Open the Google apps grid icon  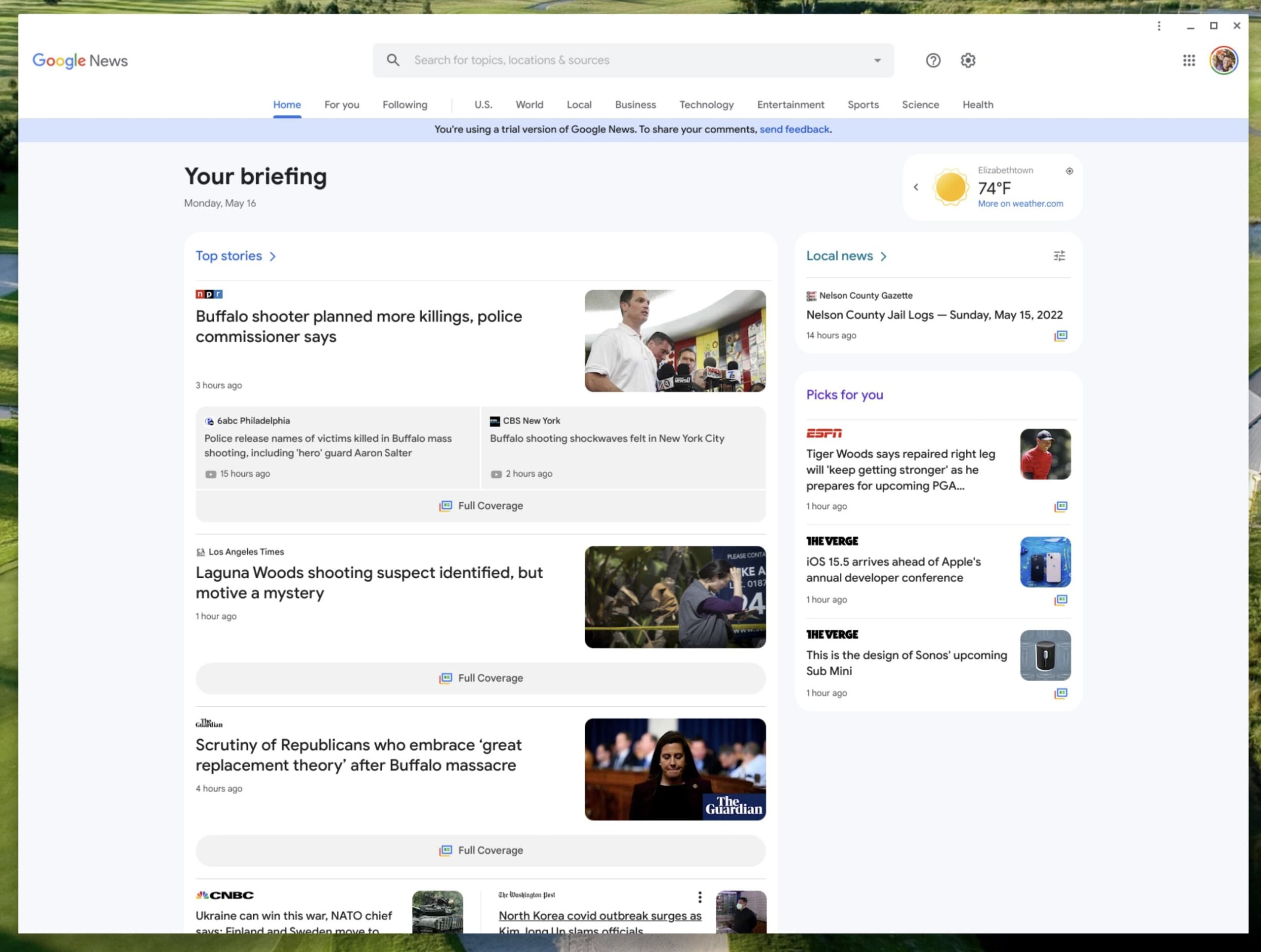[x=1189, y=60]
